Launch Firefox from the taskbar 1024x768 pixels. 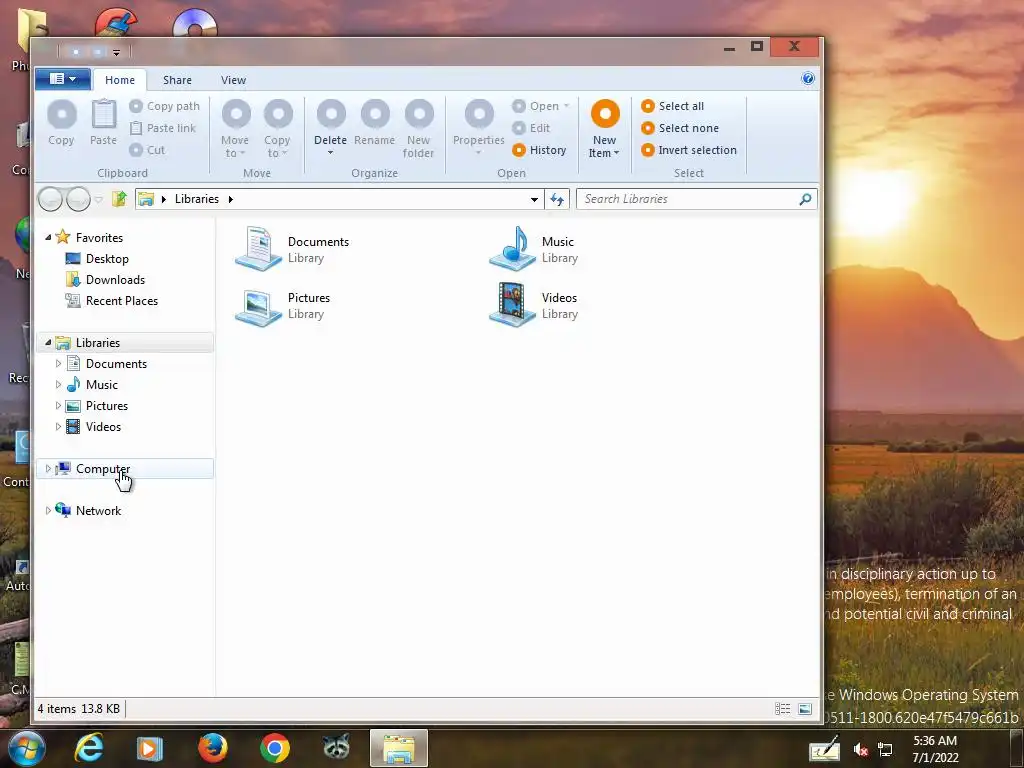(212, 748)
